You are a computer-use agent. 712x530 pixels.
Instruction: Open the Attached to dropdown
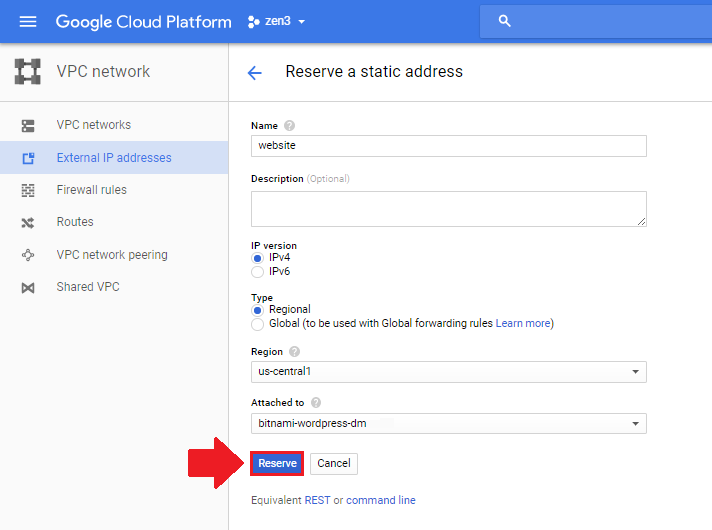pos(449,423)
